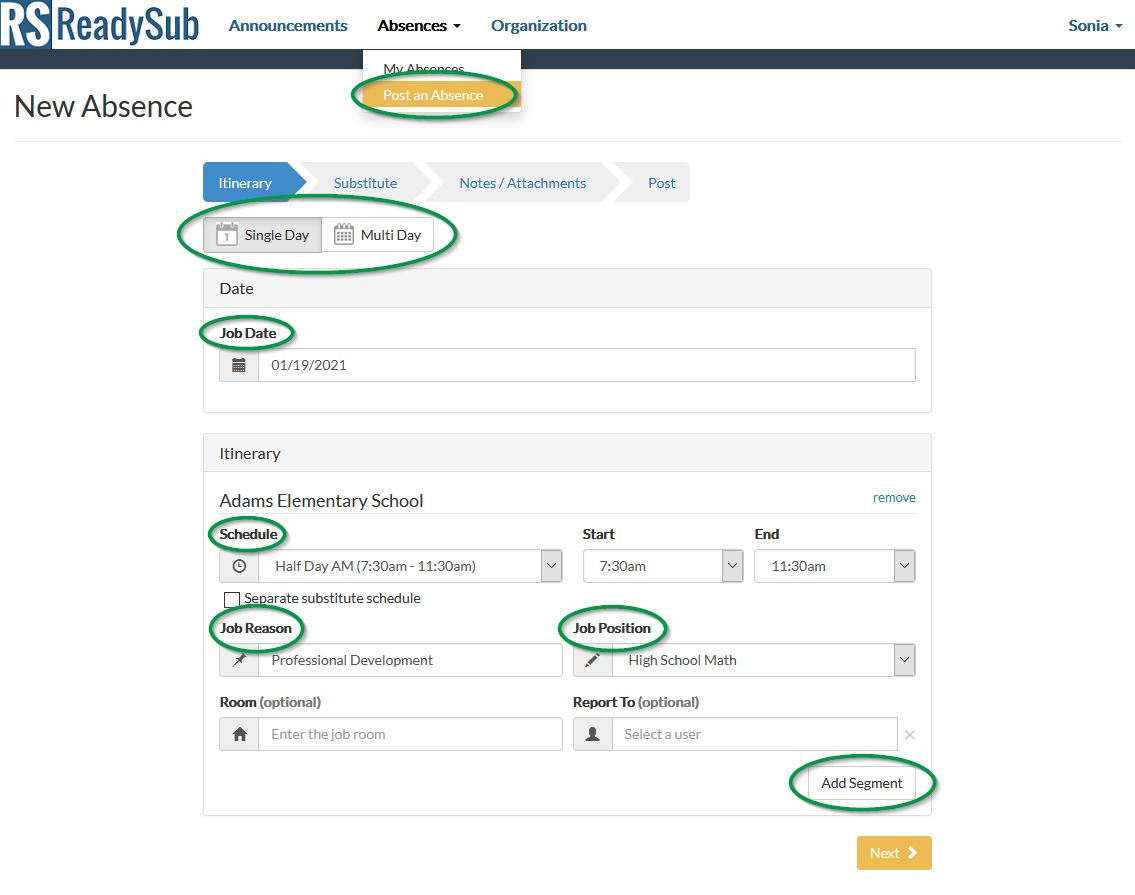Enable the Separate substitute schedule checkbox

pyautogui.click(x=232, y=599)
